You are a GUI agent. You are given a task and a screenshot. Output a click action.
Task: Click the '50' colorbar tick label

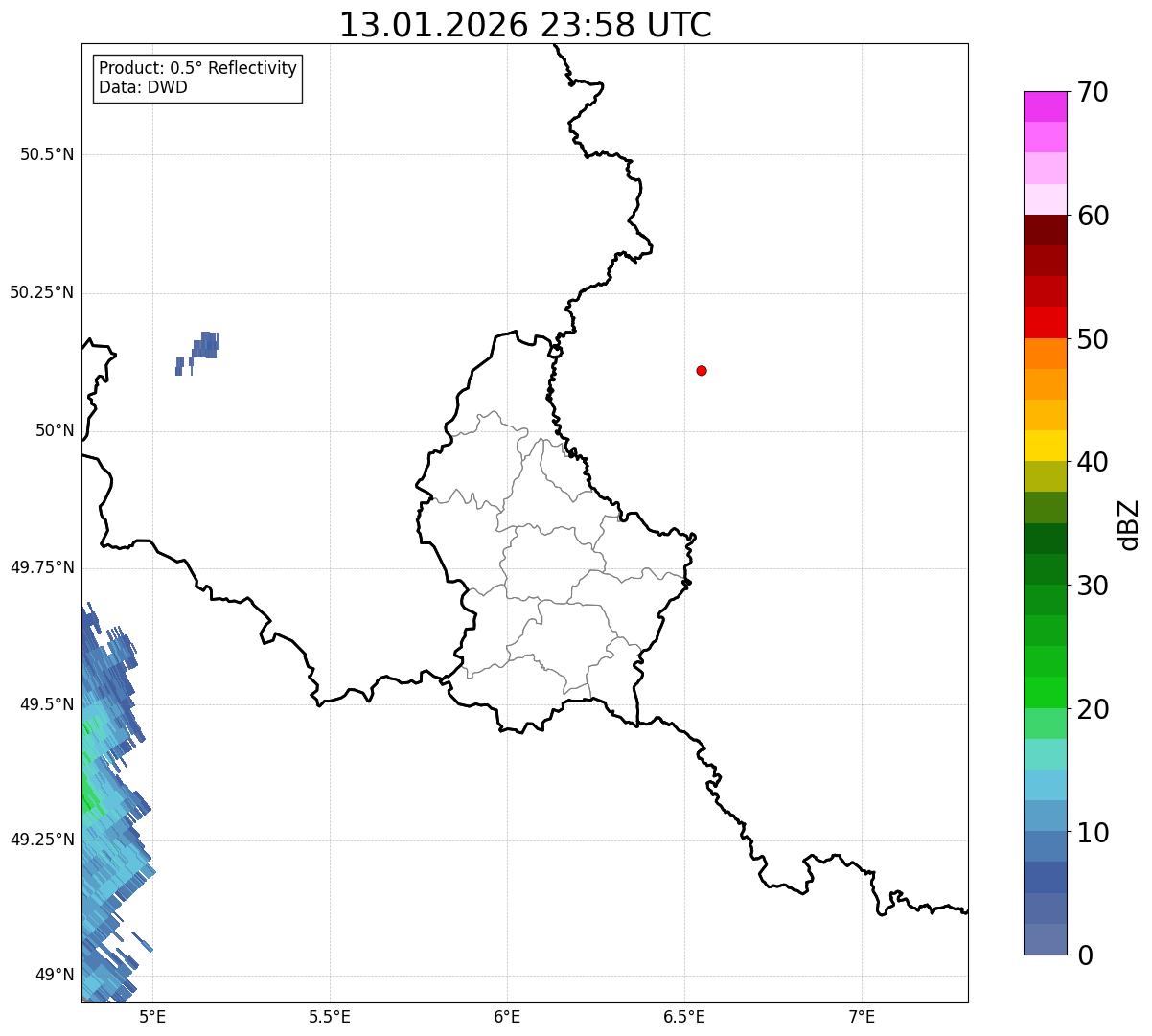coord(1094,339)
